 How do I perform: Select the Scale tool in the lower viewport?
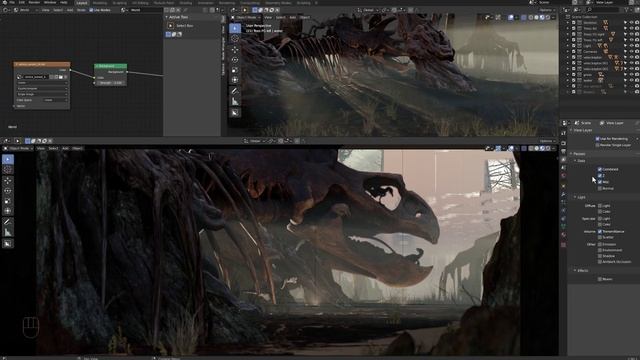point(8,201)
